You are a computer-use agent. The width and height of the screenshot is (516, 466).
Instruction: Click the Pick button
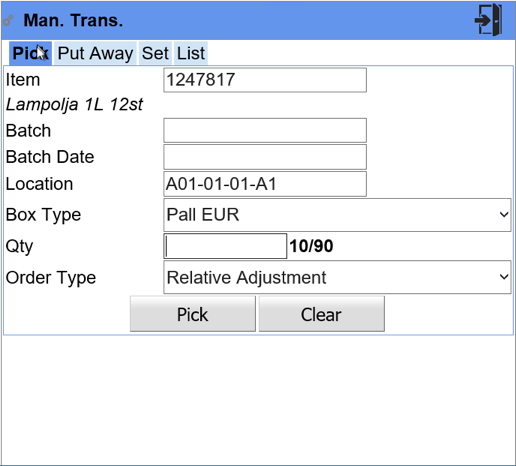(193, 314)
